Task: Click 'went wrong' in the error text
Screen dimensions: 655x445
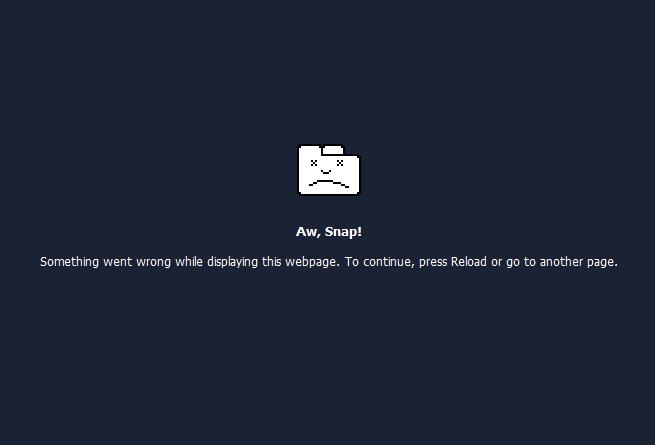Action: point(137,262)
